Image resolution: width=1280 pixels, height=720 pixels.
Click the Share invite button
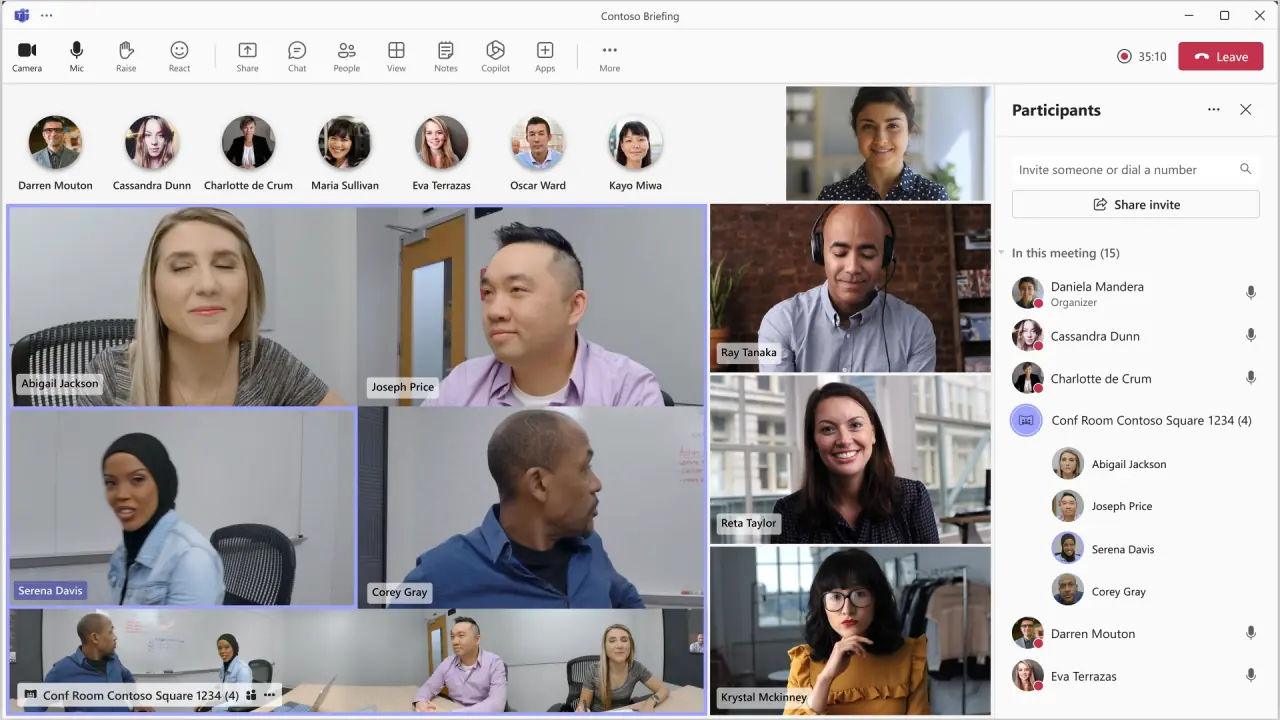[x=1135, y=204]
